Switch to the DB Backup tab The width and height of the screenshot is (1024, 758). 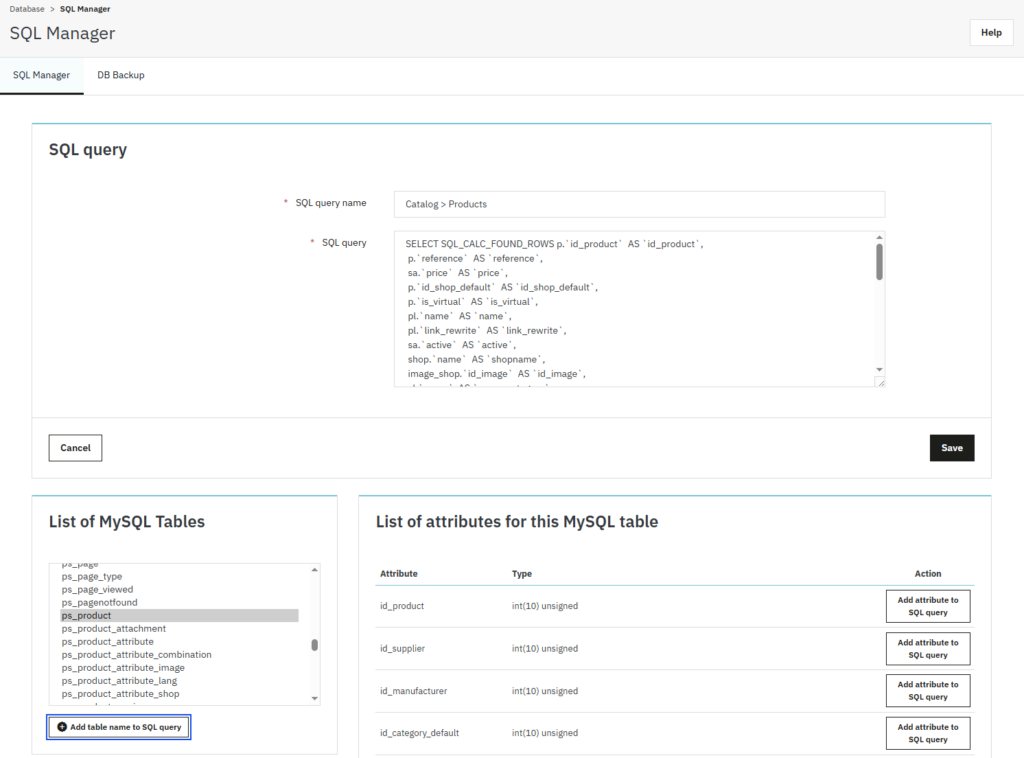click(x=121, y=75)
